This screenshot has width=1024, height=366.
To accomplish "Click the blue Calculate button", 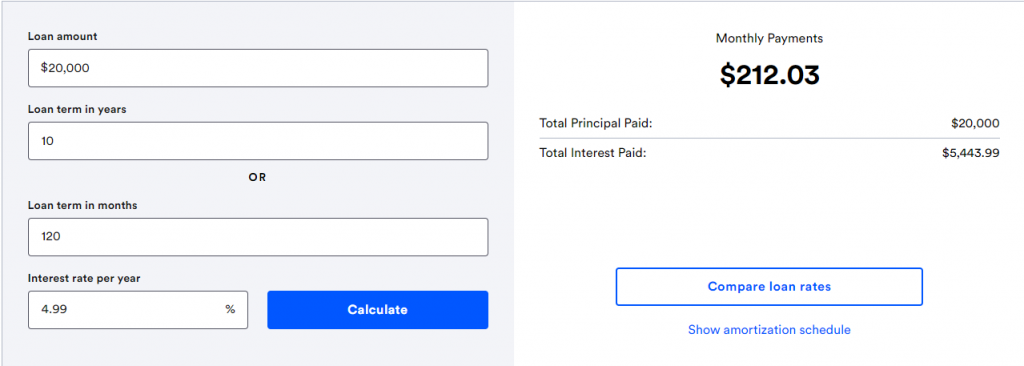I will 377,310.
